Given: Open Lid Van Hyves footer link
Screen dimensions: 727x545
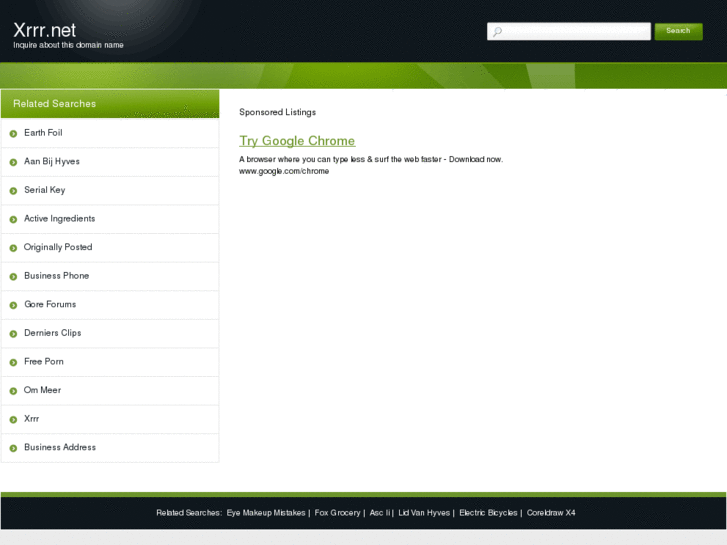Looking at the screenshot, I should point(424,513).
